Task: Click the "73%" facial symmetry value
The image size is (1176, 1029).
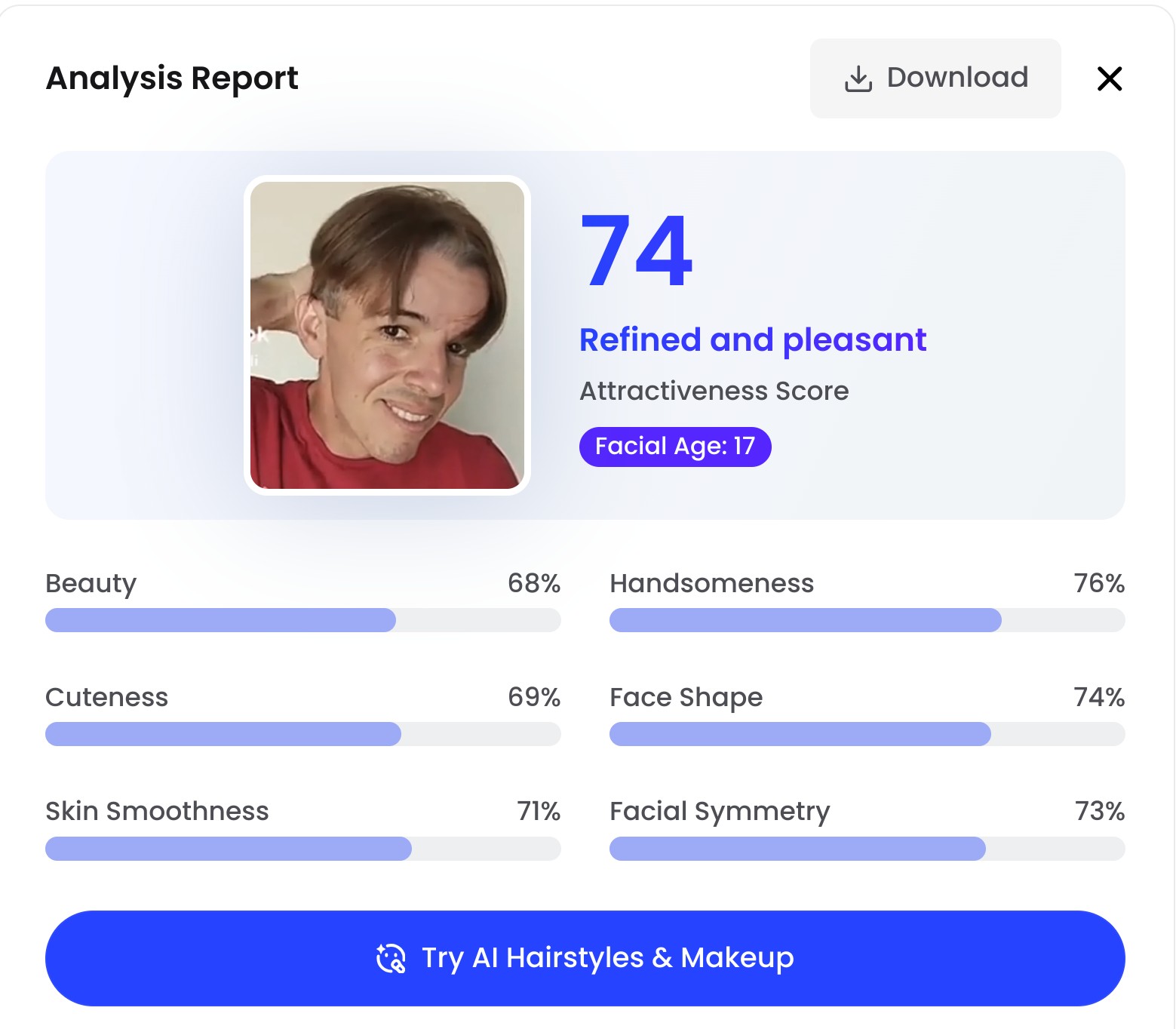Action: coord(1099,811)
